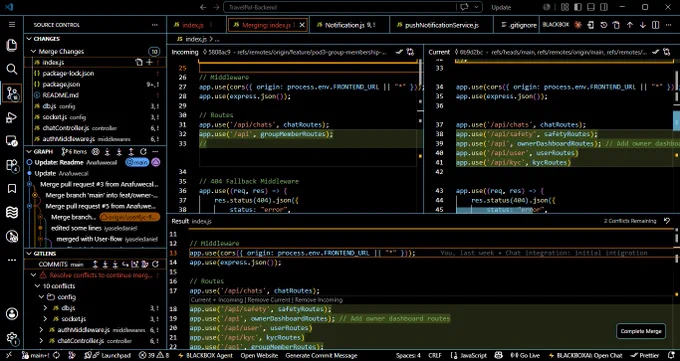Close the Merging: index.js tab
680x361 pixels.
tap(302, 25)
